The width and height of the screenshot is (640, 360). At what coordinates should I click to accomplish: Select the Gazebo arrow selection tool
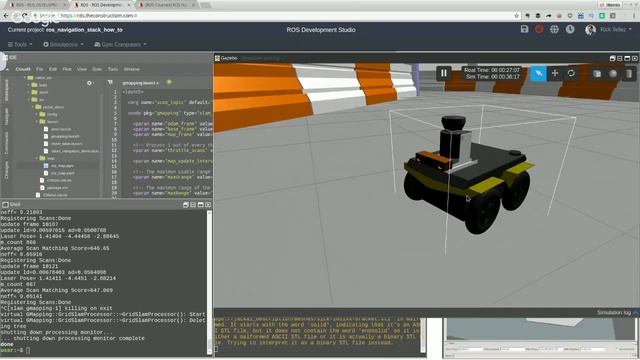click(x=538, y=73)
